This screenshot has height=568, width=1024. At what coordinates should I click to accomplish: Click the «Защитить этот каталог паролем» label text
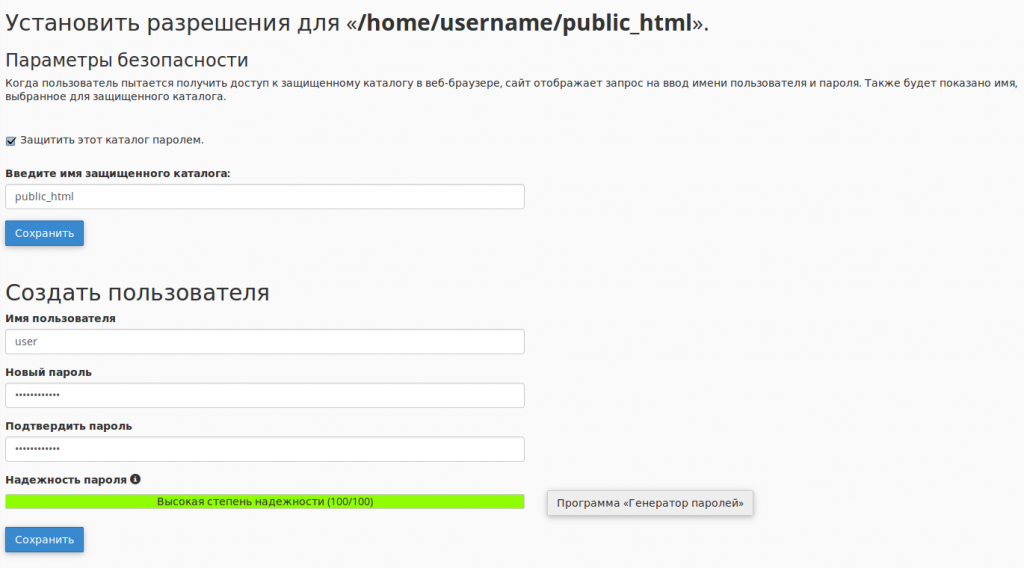pos(112,140)
